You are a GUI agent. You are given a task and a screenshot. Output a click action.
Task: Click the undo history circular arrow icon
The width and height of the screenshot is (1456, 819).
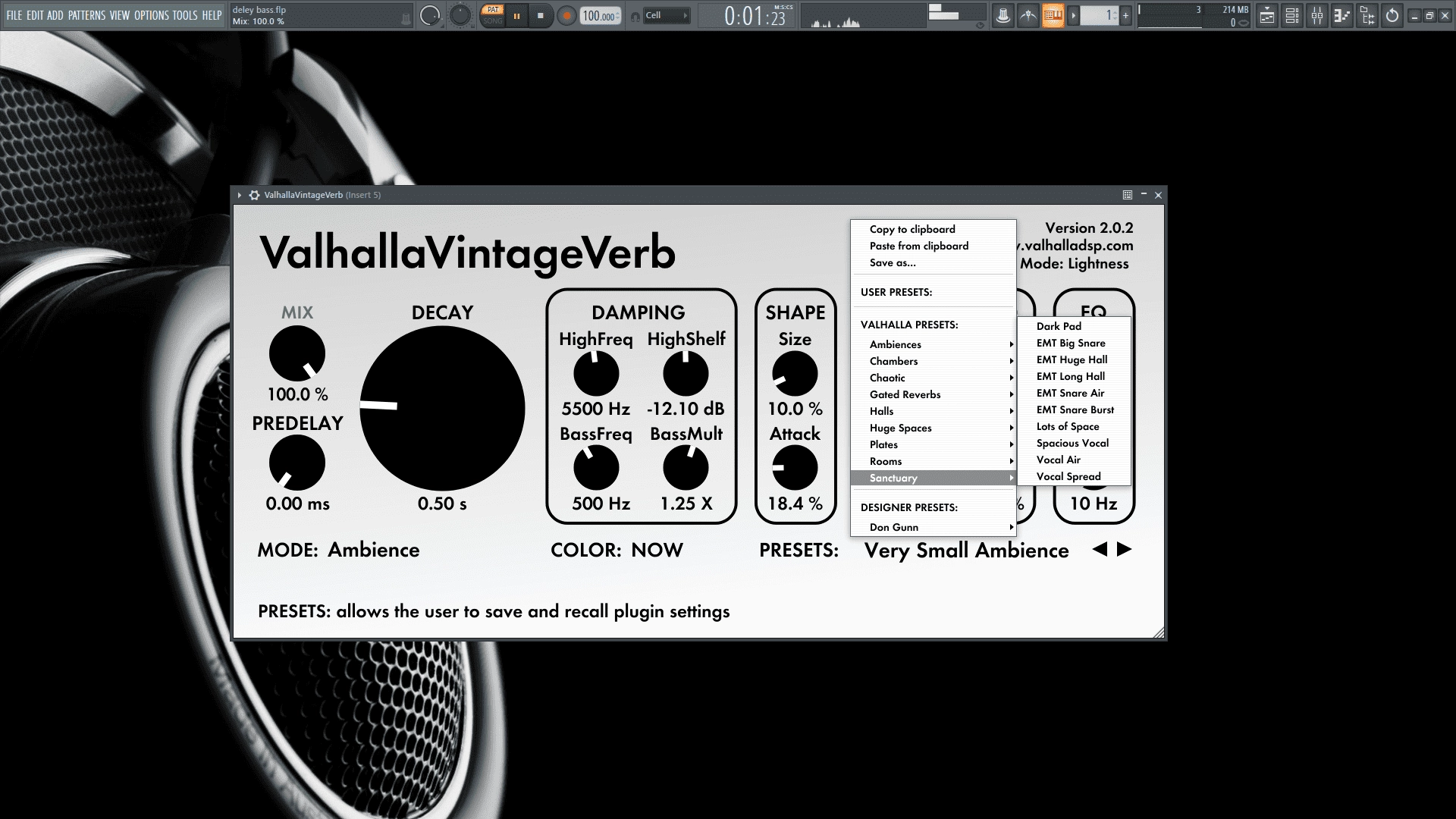click(x=1392, y=15)
